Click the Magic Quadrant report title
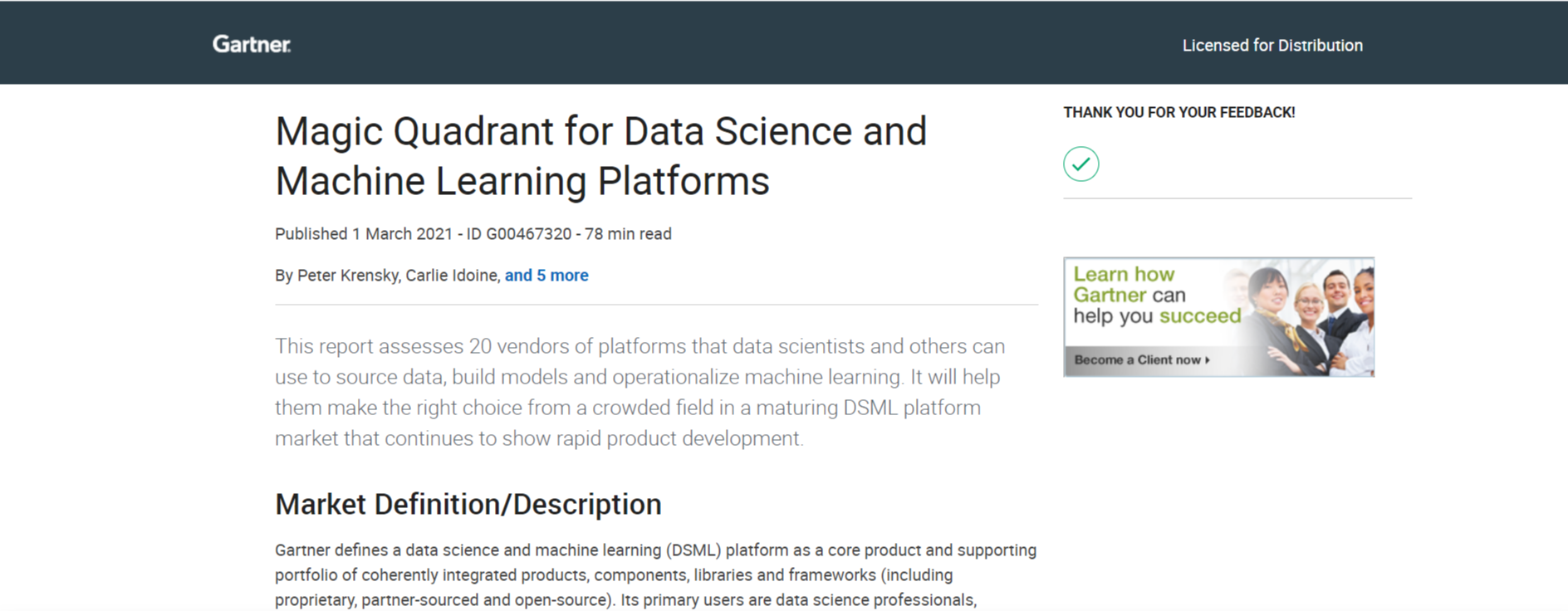Image resolution: width=1568 pixels, height=611 pixels. [600, 156]
